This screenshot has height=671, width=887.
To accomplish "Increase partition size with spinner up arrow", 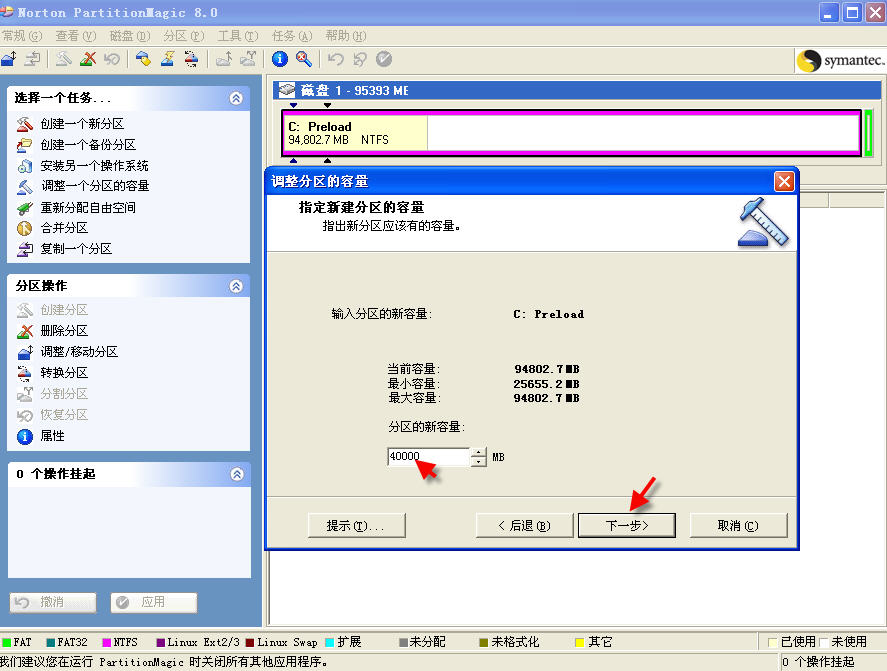I will 479,452.
